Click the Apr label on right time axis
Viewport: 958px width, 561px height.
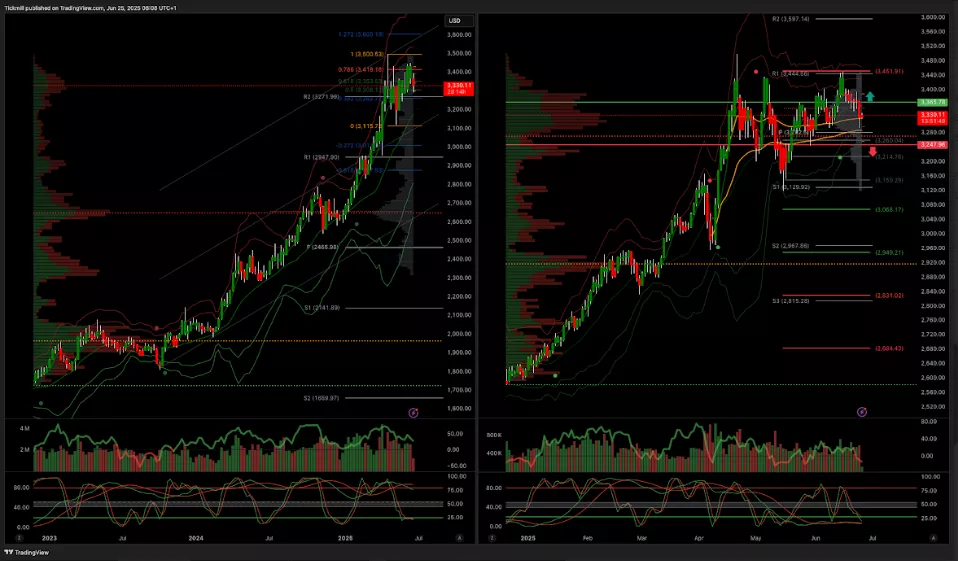click(697, 538)
